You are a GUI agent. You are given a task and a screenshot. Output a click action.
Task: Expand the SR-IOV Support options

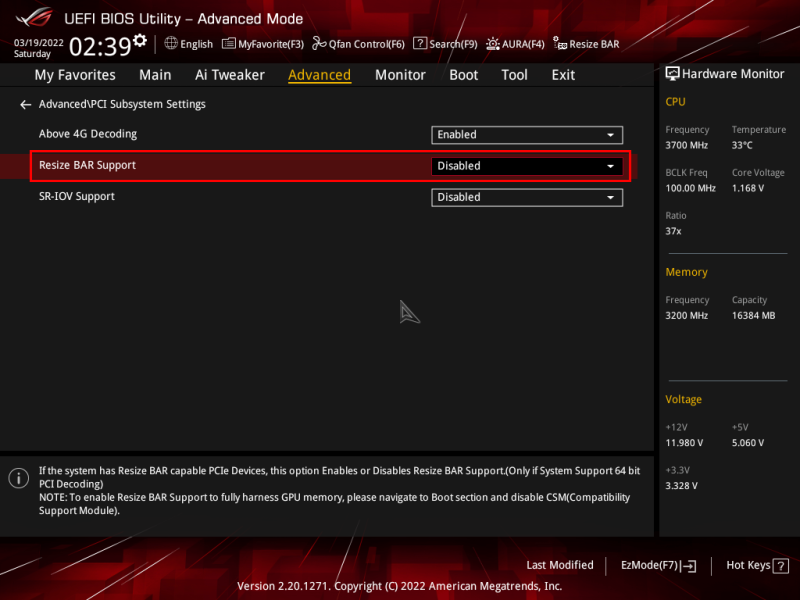tap(527, 197)
